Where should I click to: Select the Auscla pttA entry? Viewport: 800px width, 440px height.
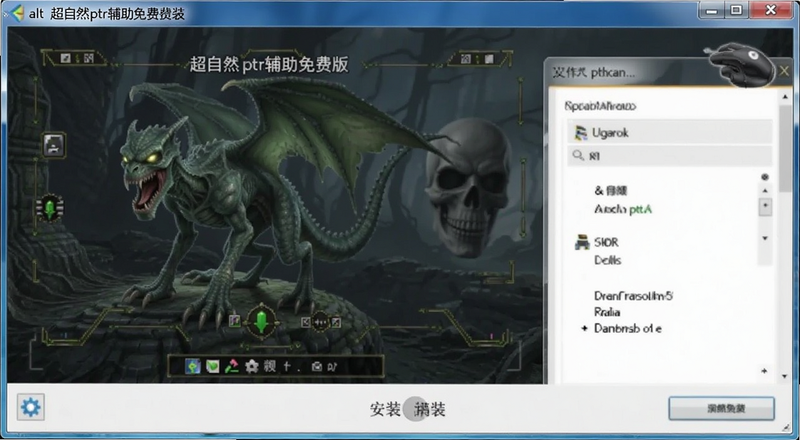point(622,209)
